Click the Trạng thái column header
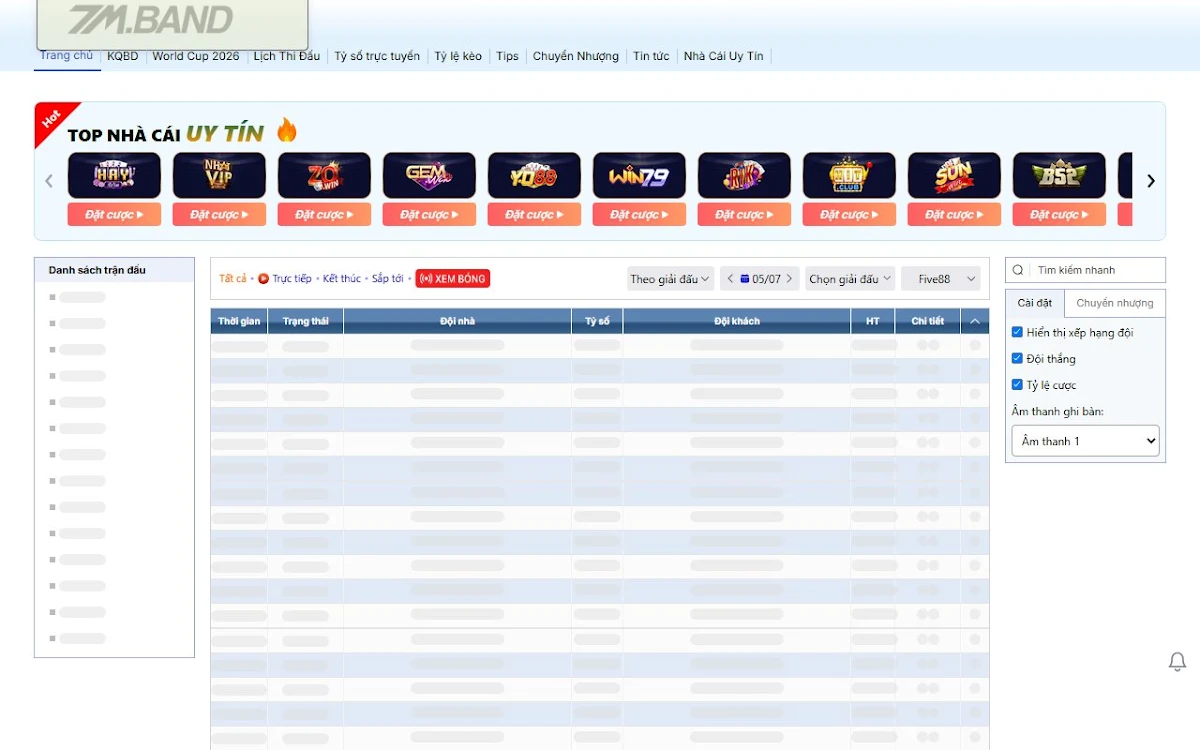 click(x=305, y=321)
